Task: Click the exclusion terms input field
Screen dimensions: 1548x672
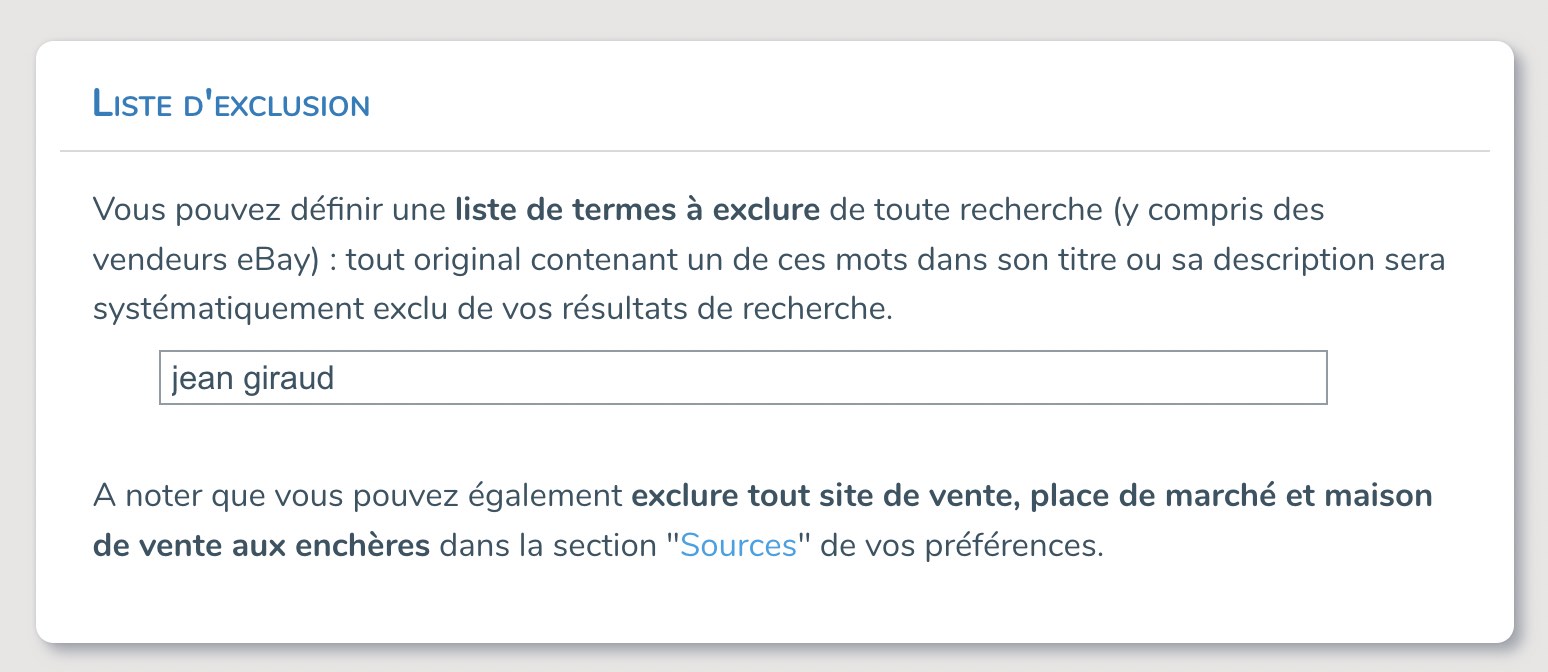Action: coord(742,378)
